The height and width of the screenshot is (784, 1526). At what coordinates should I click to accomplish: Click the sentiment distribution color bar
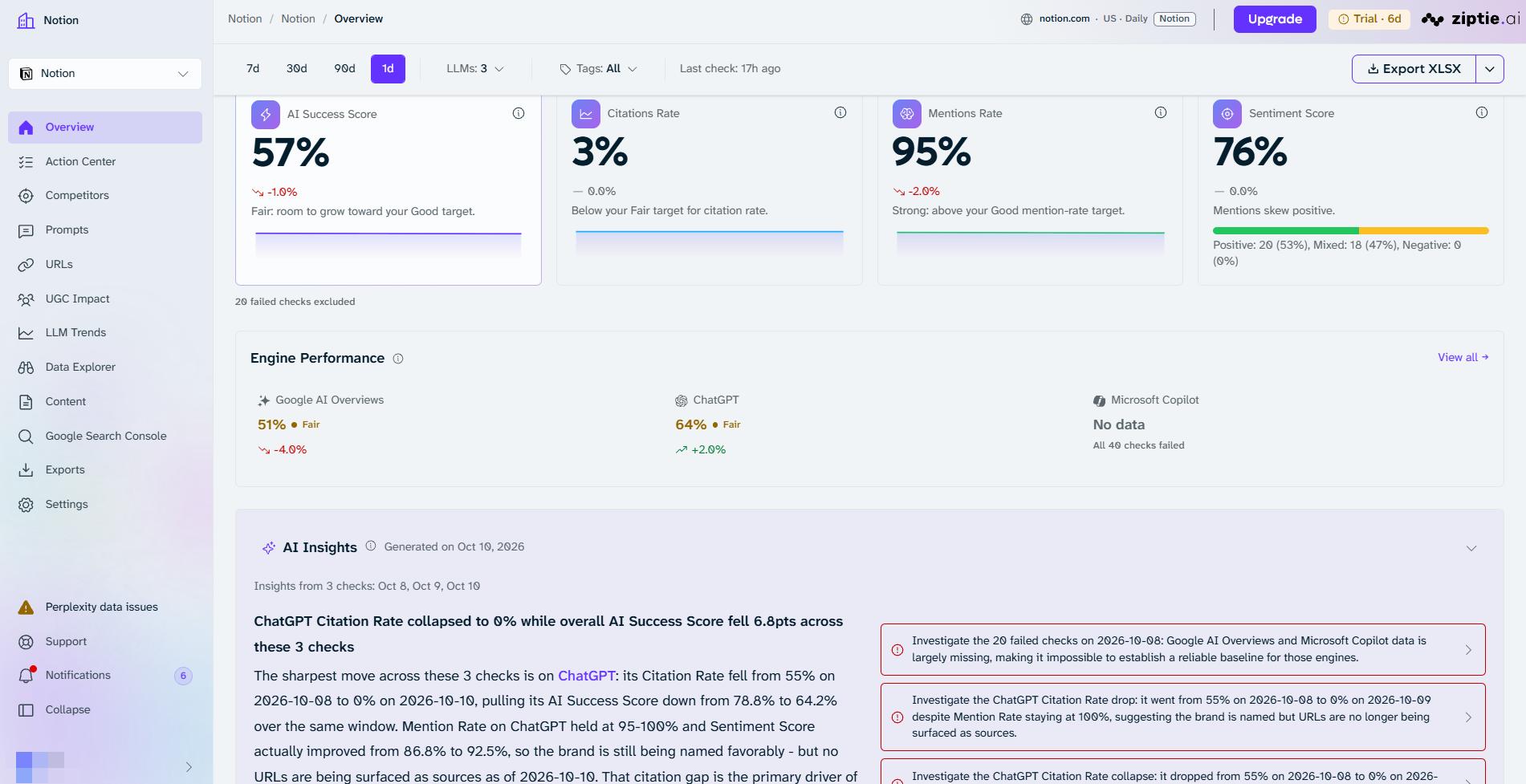point(1350,231)
